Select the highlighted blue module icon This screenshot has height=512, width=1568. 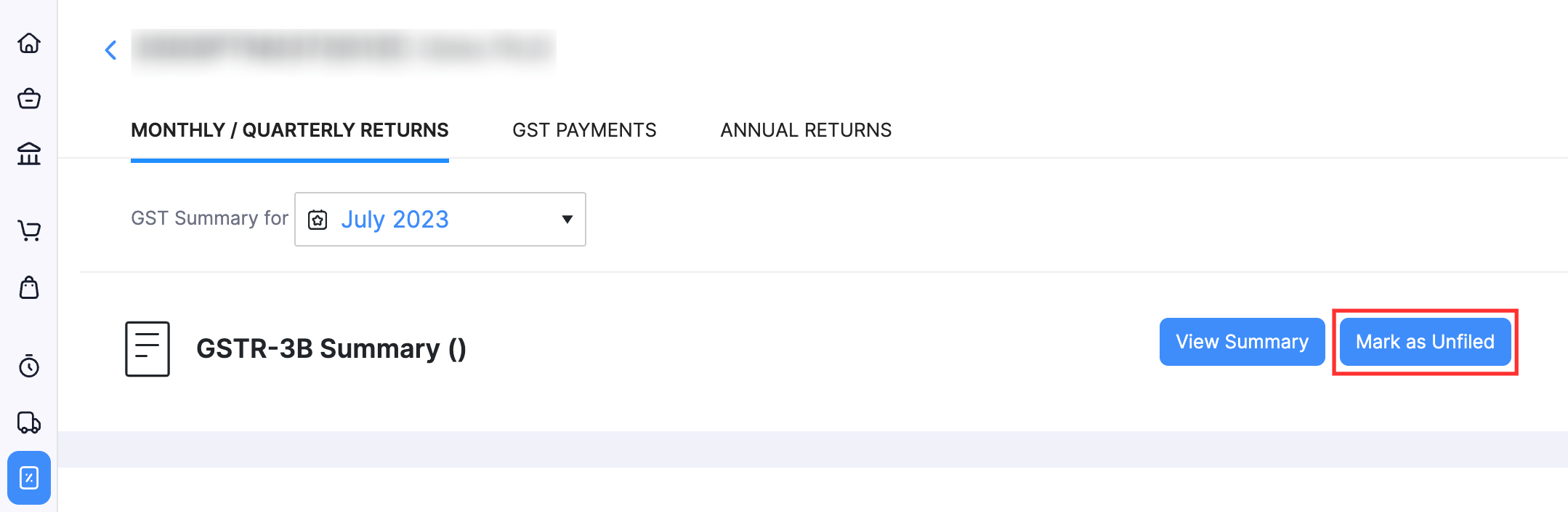[29, 478]
